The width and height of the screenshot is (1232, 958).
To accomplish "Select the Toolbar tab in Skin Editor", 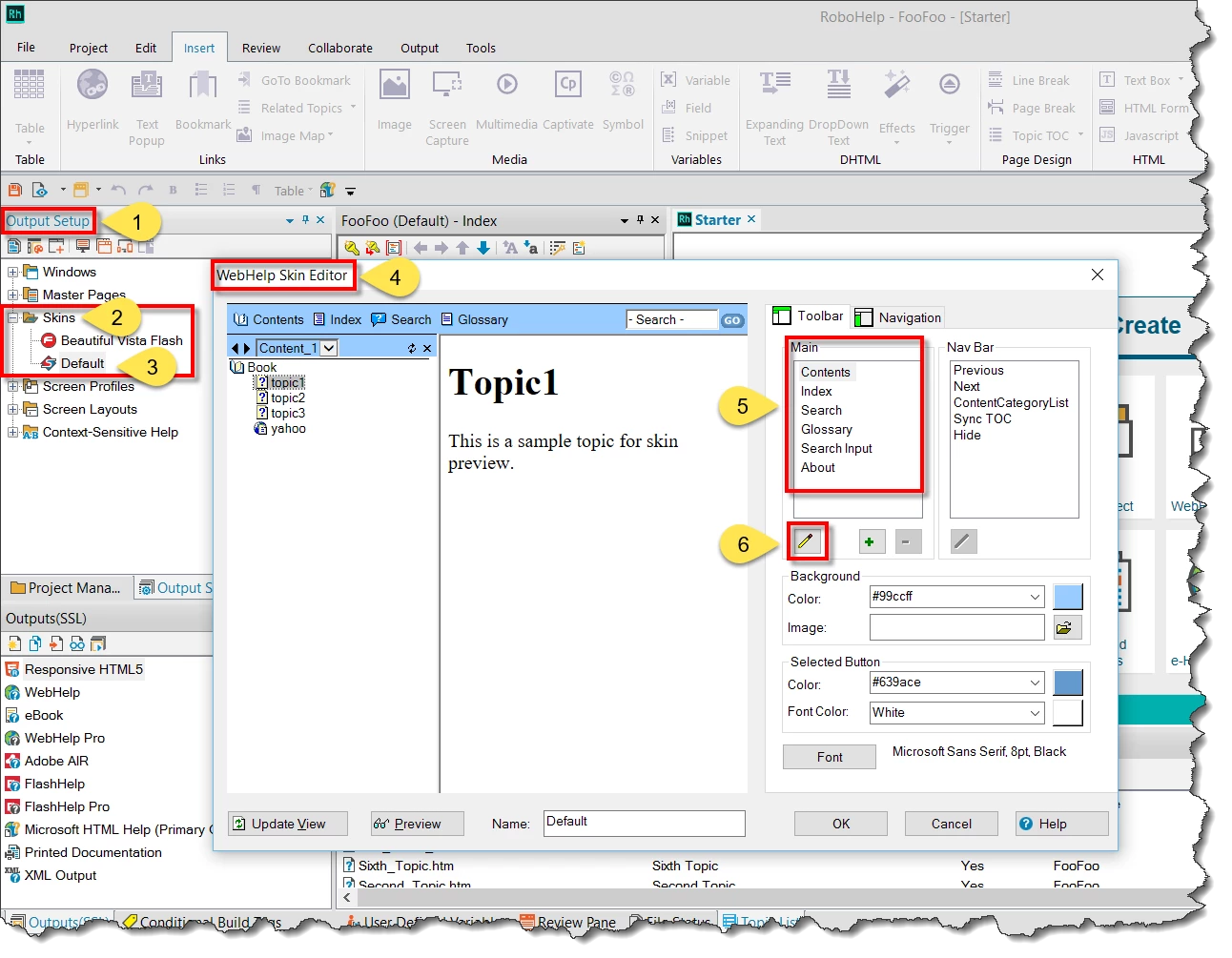I will tap(808, 316).
